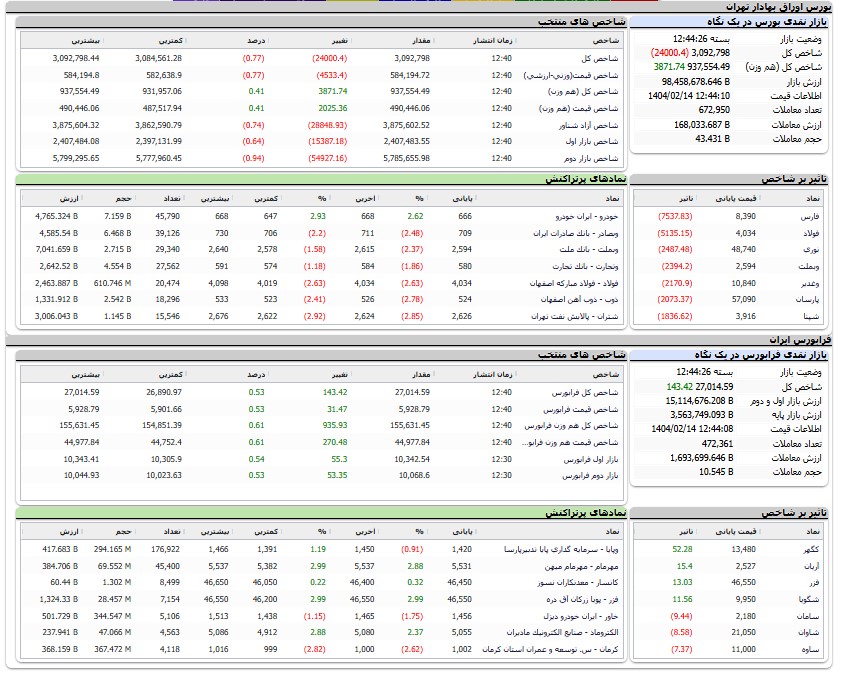Click شاخص آزاد شناور index row name
Screen dimensions: 842x677
[589, 125]
